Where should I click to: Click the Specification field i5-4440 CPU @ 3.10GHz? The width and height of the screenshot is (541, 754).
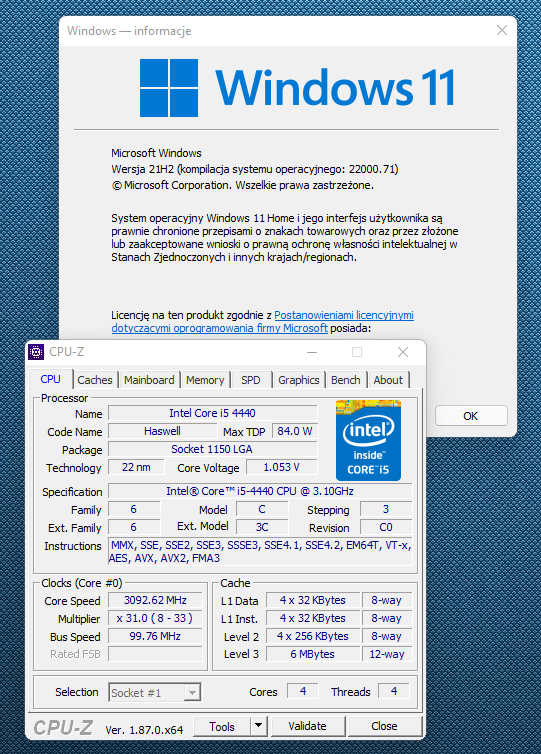click(260, 491)
